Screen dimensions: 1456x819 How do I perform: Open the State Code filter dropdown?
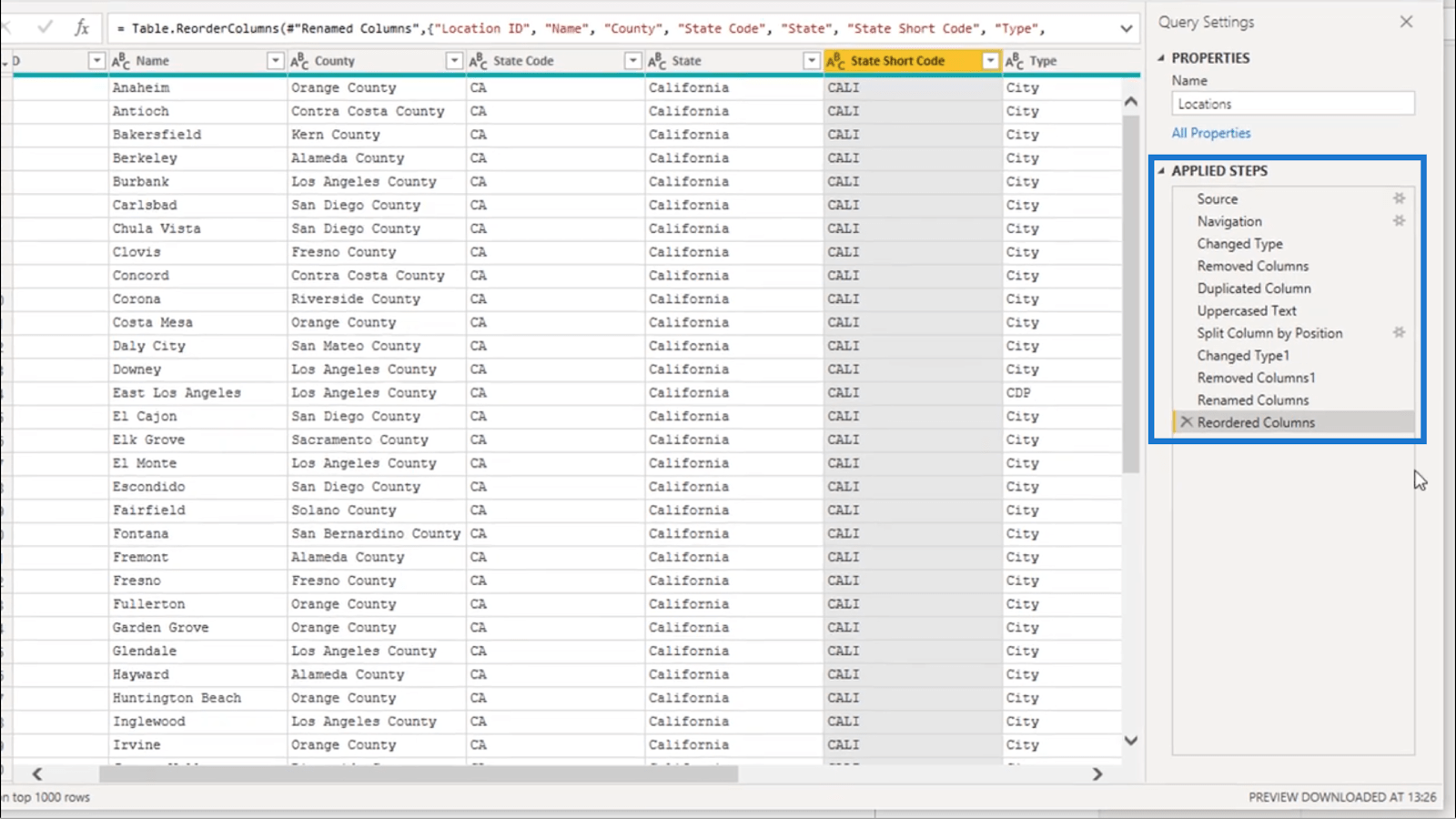(x=632, y=61)
